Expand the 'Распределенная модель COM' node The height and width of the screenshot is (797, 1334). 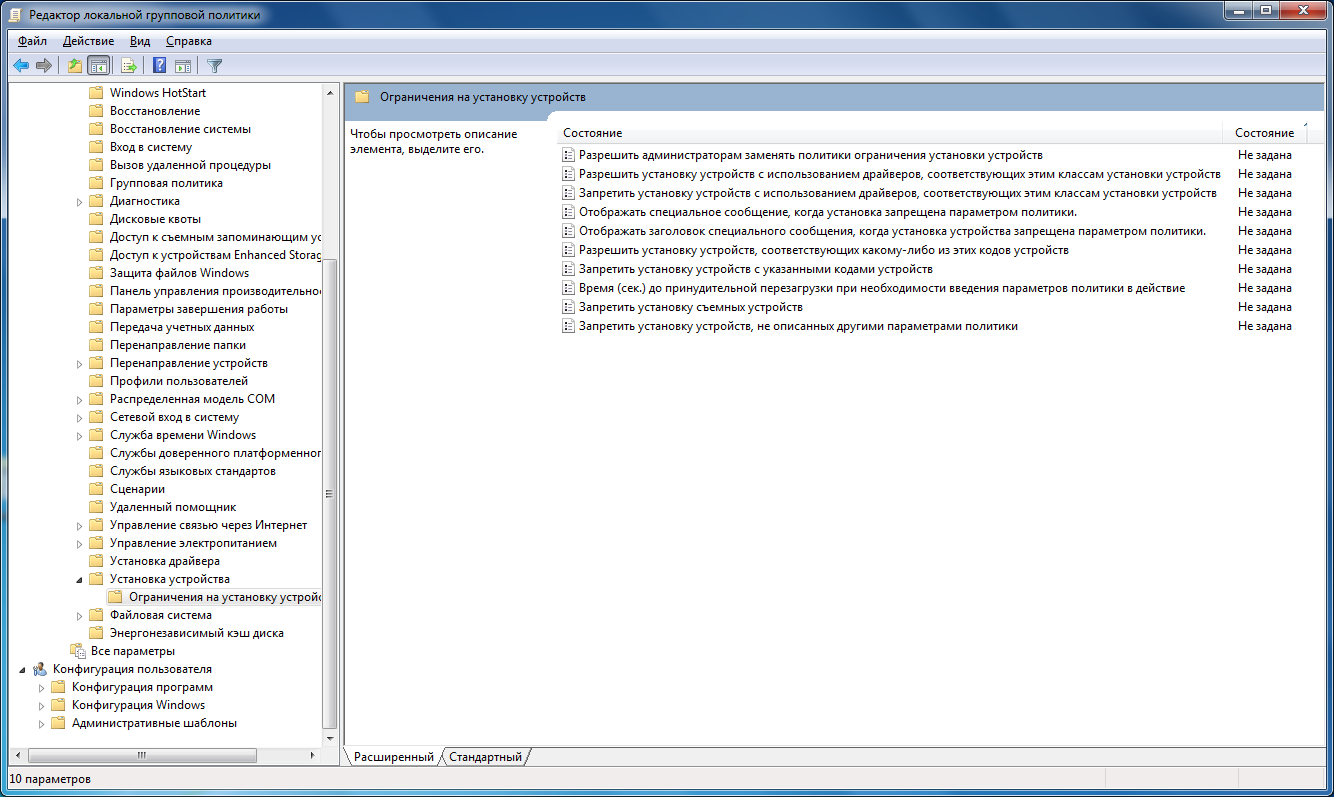click(80, 399)
